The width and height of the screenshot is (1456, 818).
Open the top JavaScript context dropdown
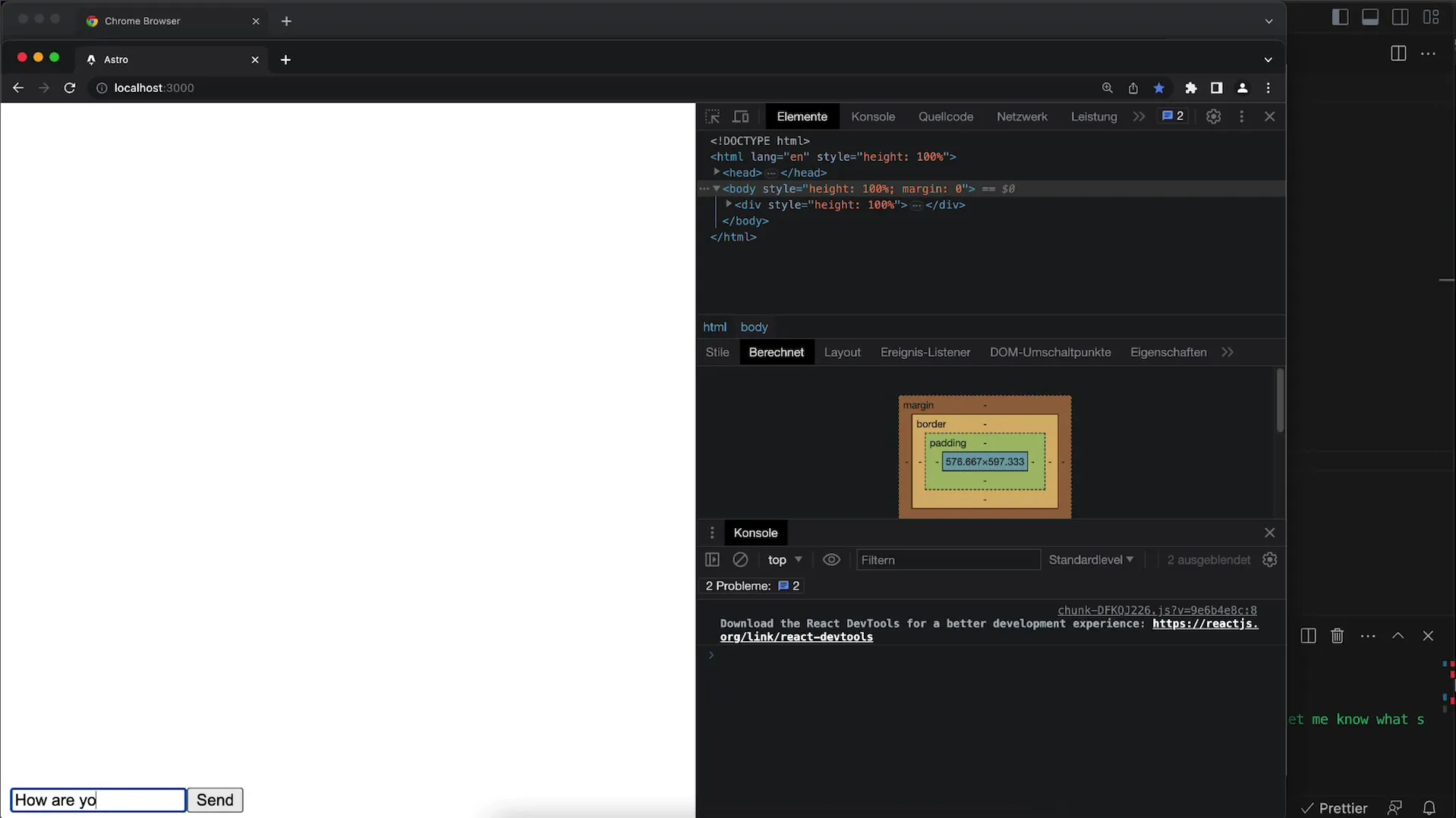[x=785, y=560]
